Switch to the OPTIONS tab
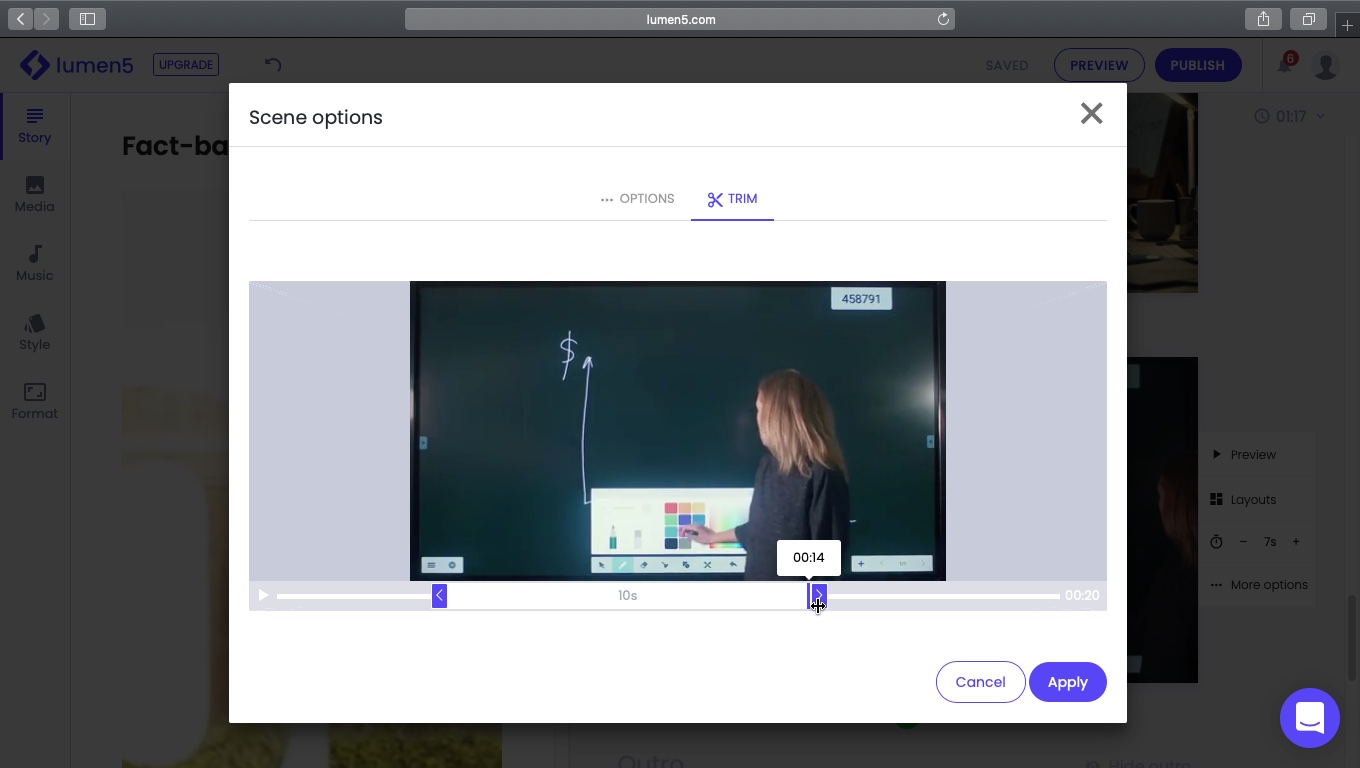 pos(637,199)
